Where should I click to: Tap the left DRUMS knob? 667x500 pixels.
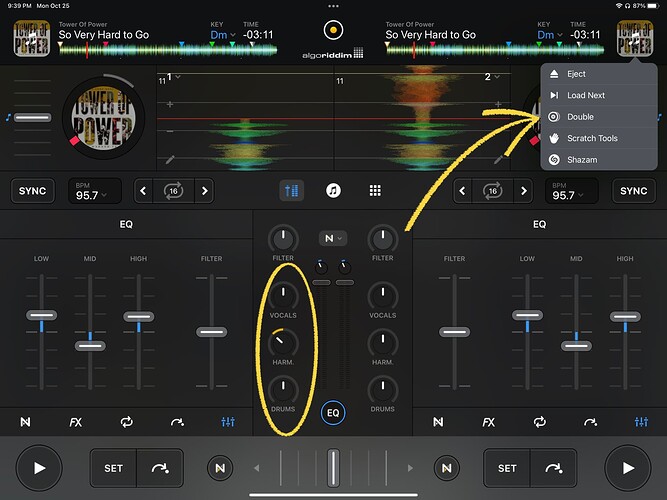coord(283,390)
